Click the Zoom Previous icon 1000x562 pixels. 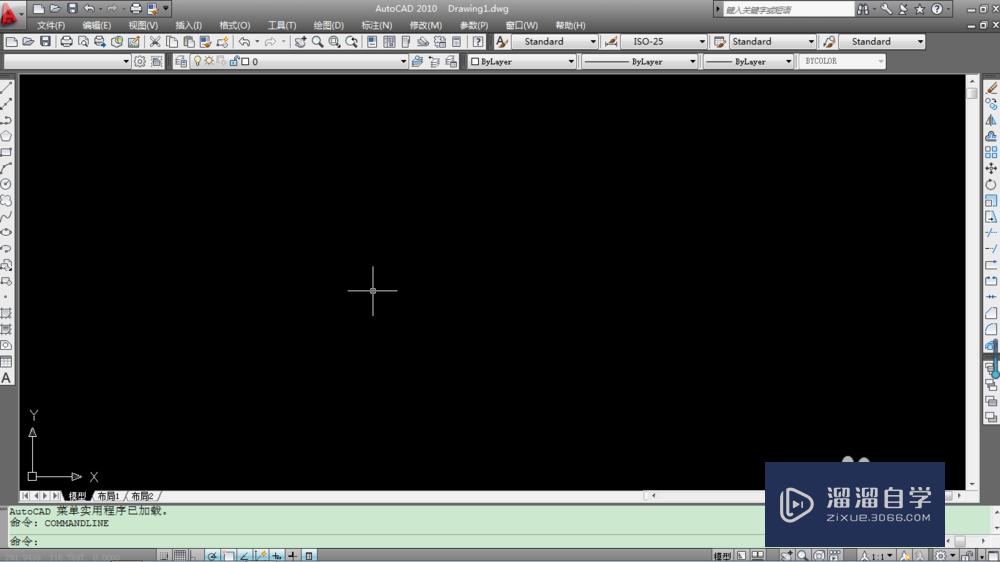point(351,41)
